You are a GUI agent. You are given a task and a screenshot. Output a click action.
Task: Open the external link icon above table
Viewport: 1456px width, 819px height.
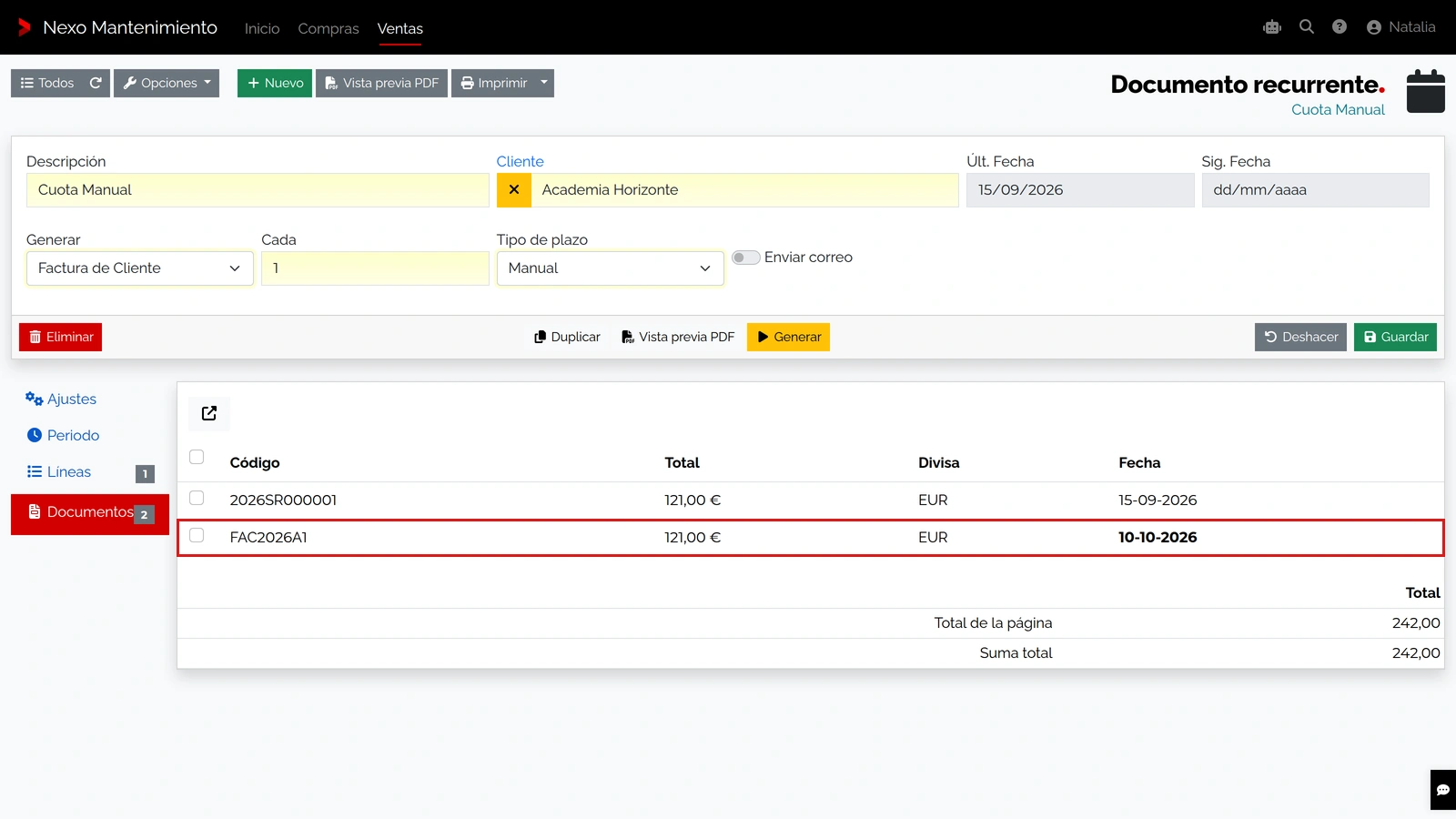point(209,413)
